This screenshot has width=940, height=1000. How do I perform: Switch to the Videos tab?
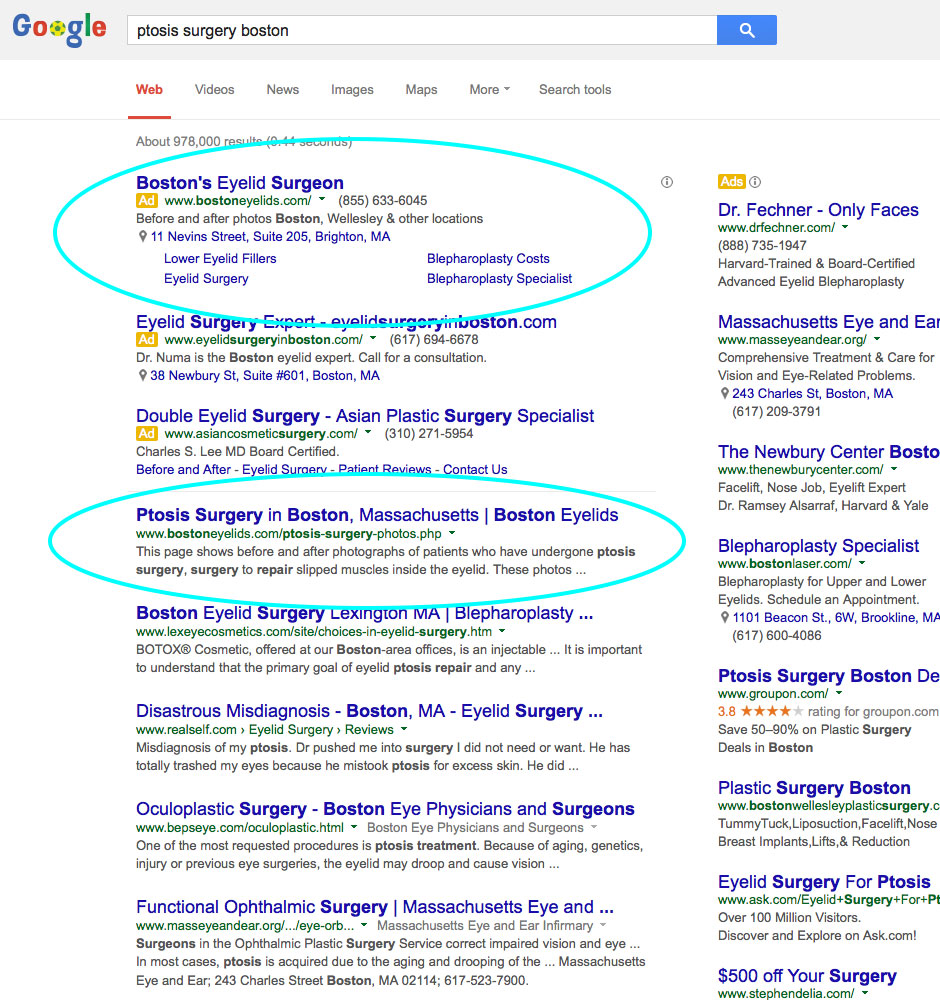214,90
